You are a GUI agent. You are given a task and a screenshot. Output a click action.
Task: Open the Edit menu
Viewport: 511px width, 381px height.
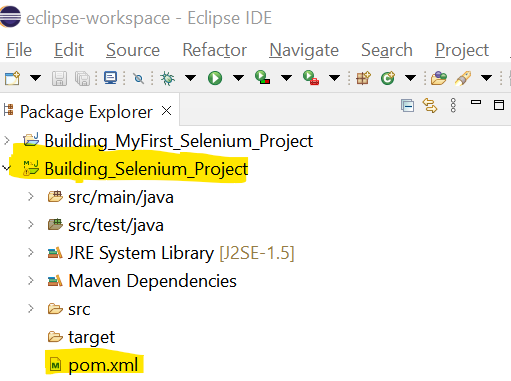69,50
